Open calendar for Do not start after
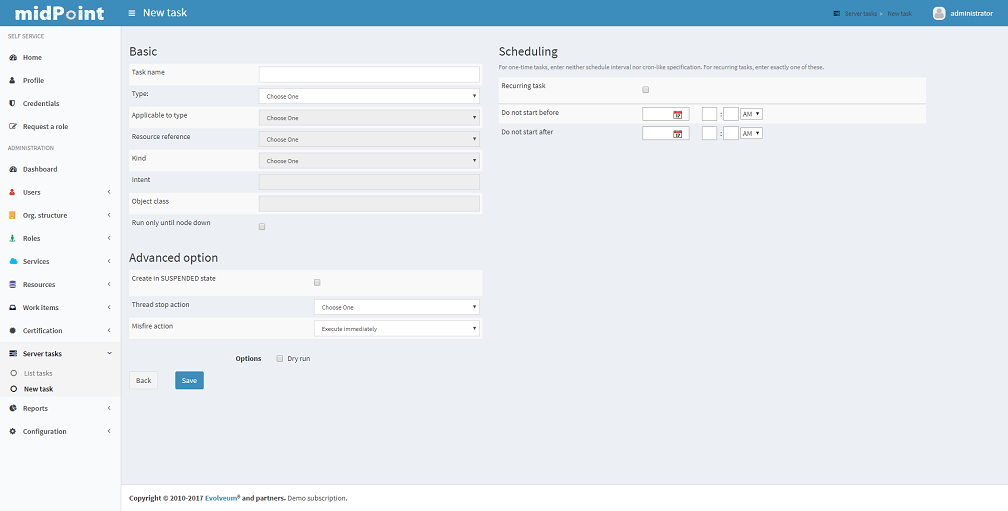This screenshot has height=511, width=1008. [678, 134]
